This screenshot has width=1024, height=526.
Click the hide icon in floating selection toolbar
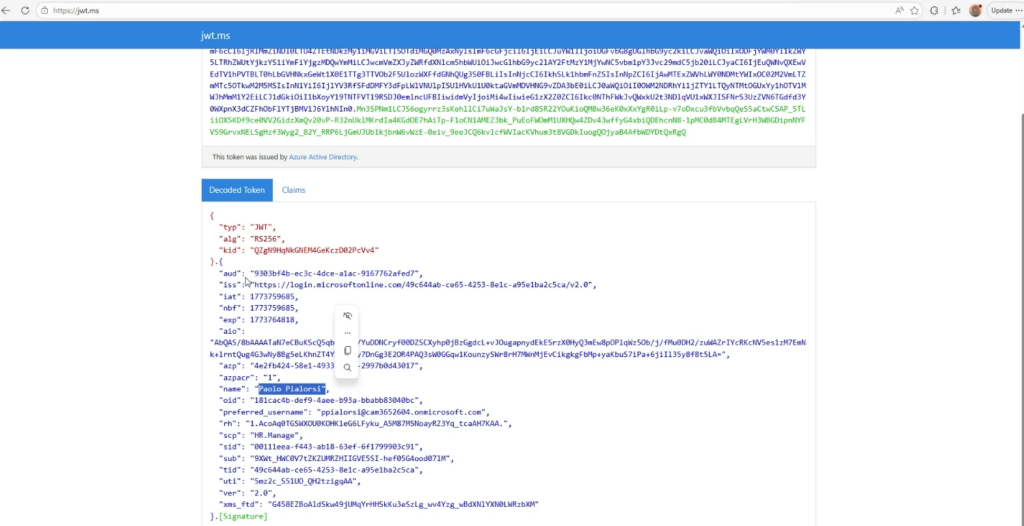pos(348,315)
